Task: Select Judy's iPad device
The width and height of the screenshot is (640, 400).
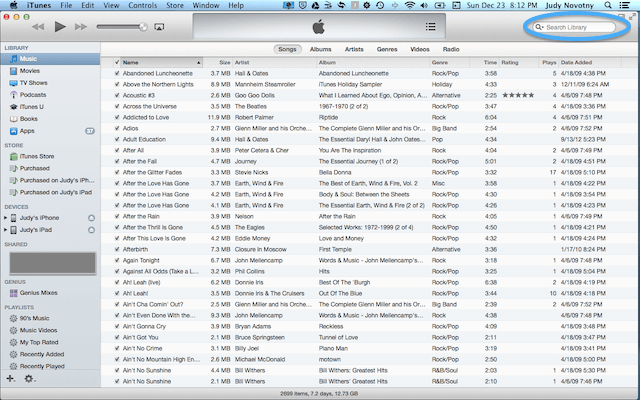Action: pyautogui.click(x=36, y=230)
